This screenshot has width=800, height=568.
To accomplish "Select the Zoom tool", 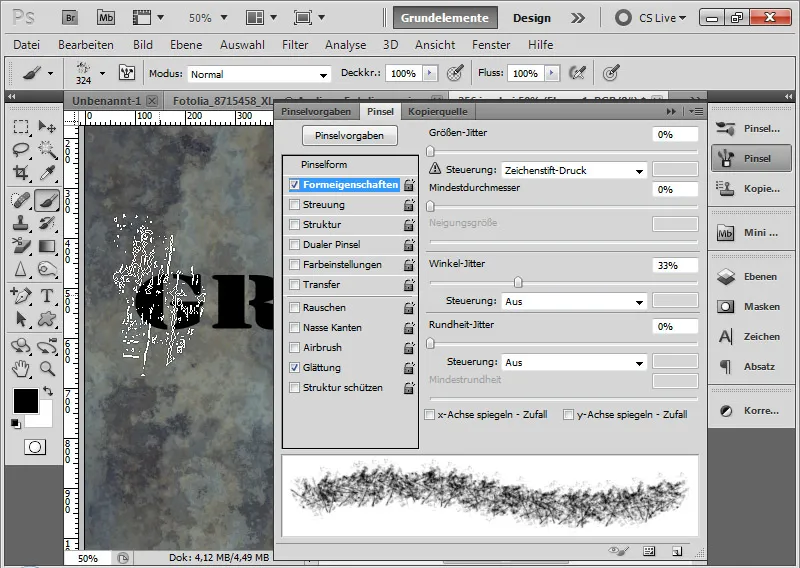I will [47, 368].
